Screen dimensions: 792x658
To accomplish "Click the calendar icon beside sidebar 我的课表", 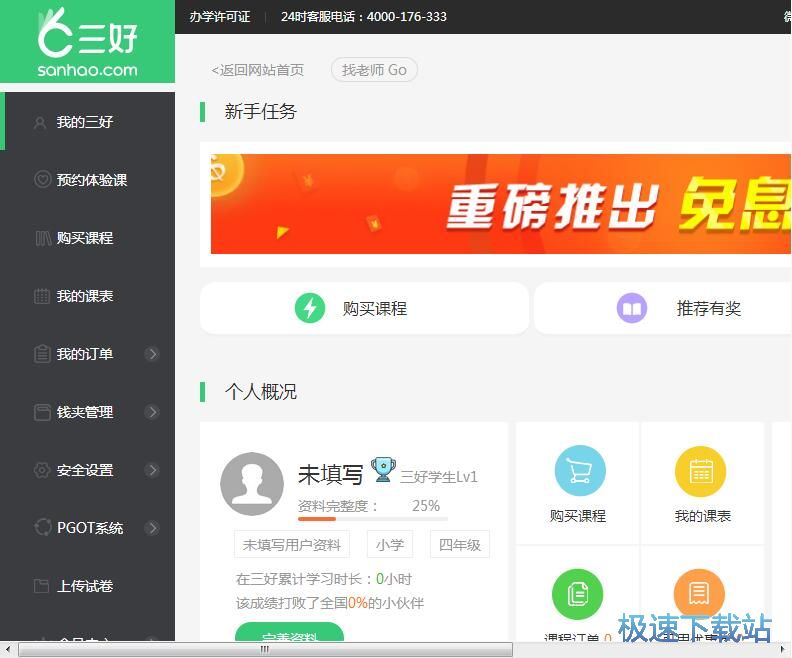I will [x=42, y=296].
